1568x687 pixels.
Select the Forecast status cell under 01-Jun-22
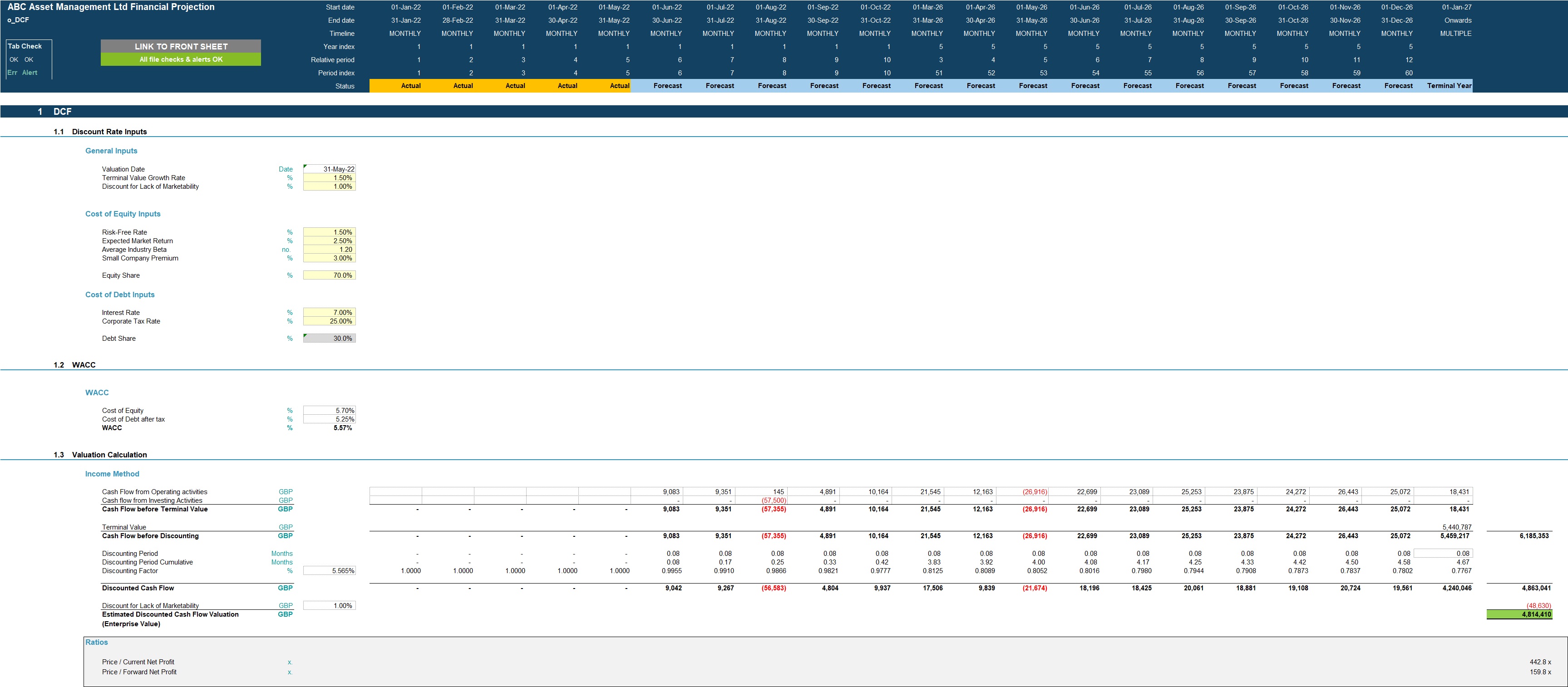click(657, 86)
